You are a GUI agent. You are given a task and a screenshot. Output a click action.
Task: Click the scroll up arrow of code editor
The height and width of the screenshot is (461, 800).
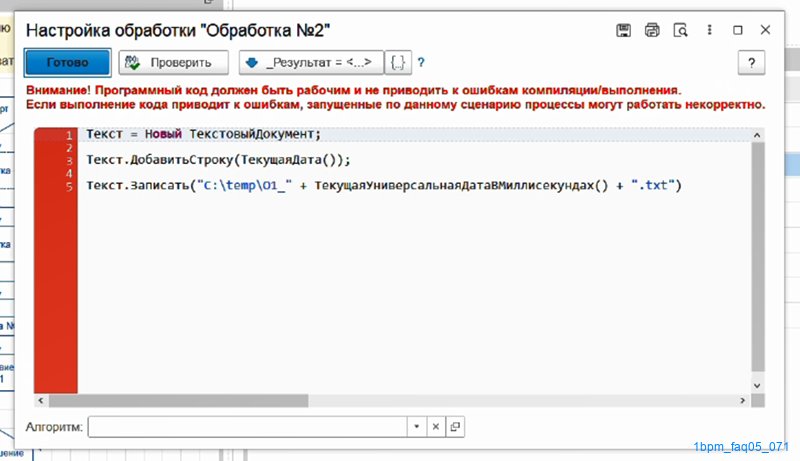[758, 134]
